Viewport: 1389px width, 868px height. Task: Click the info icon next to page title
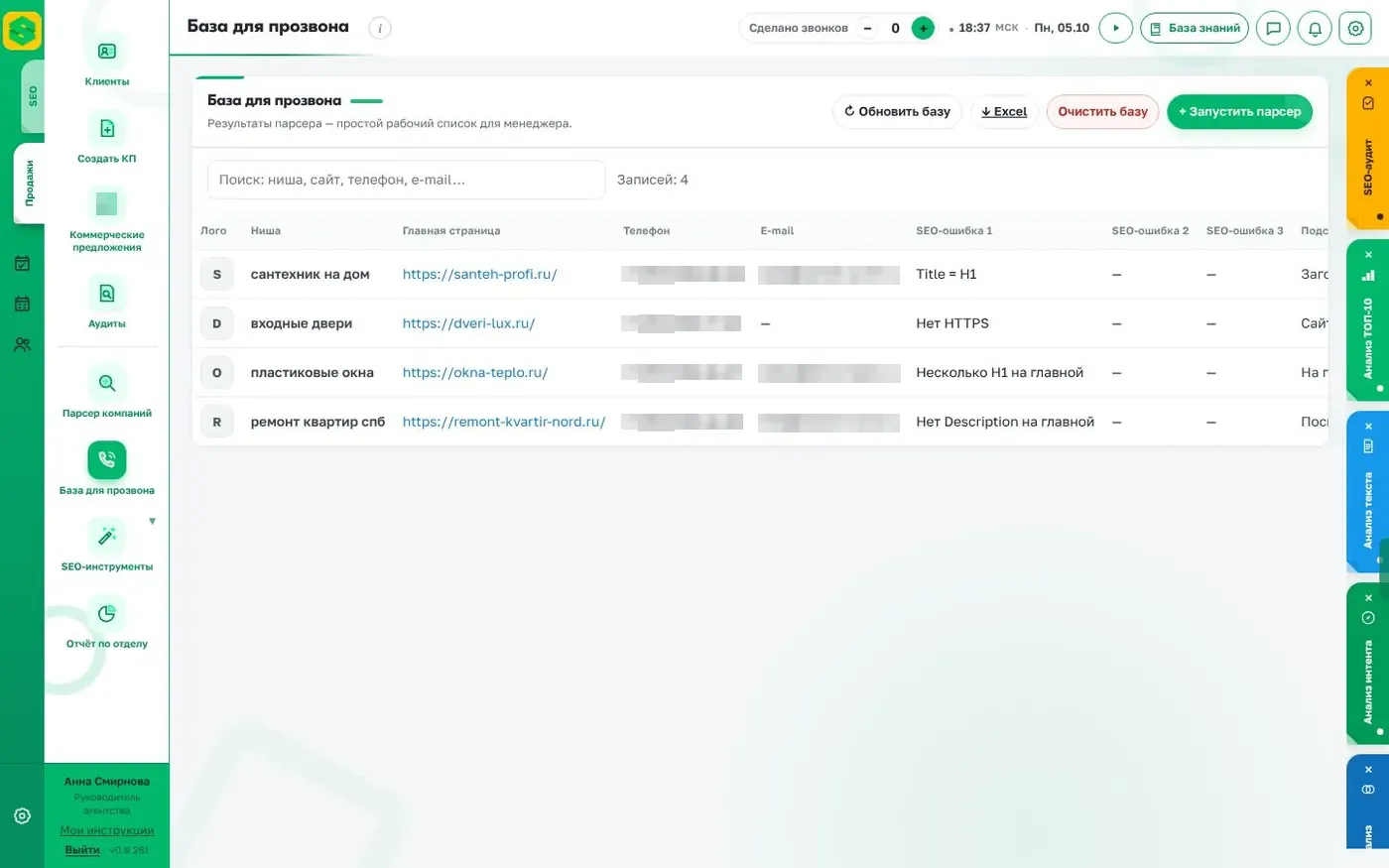click(380, 28)
